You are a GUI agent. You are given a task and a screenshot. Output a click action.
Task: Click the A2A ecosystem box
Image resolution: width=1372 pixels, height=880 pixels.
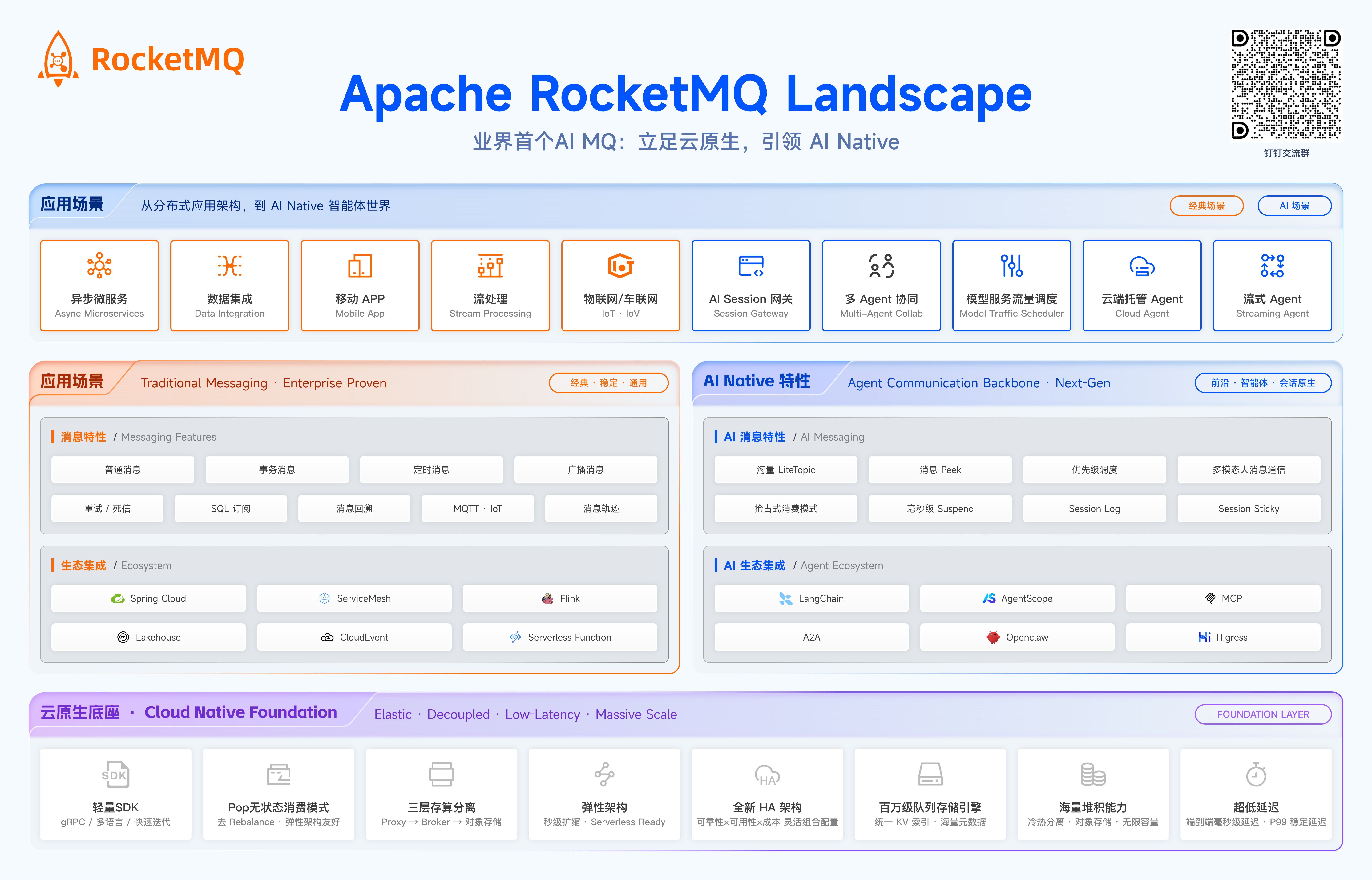coord(812,637)
